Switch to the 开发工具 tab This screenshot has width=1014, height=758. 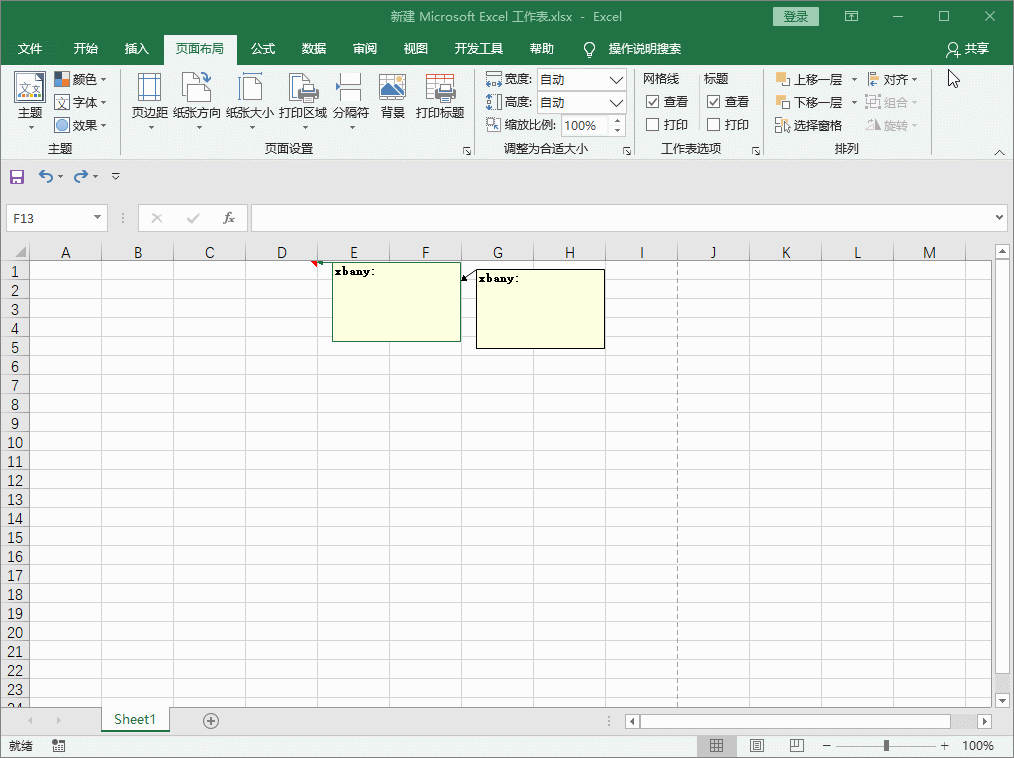(x=479, y=49)
